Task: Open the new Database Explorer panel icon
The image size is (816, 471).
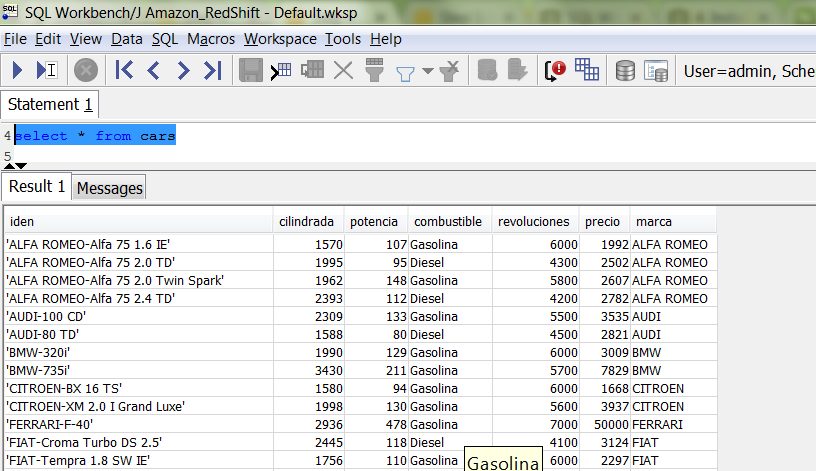Action: 656,71
